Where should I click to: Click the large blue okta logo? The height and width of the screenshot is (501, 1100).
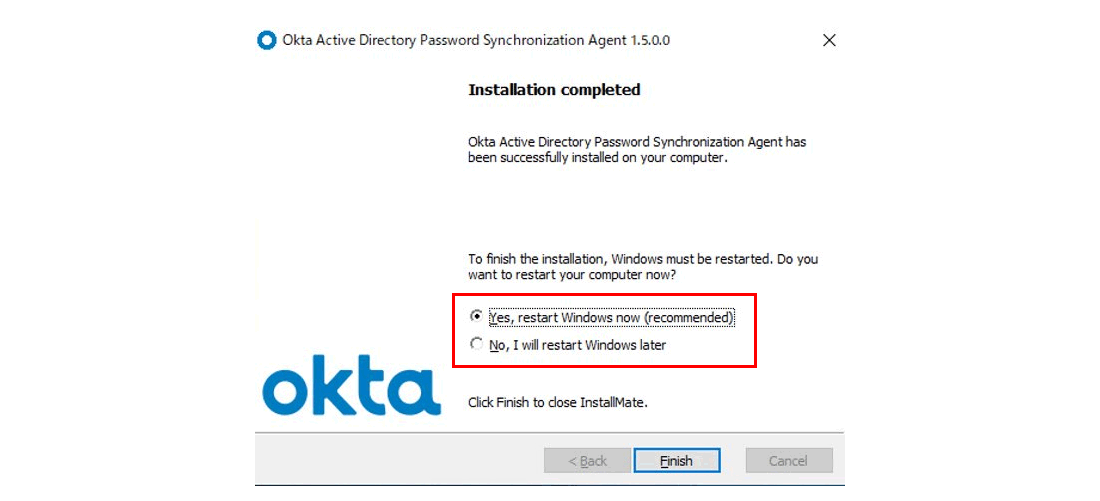351,385
